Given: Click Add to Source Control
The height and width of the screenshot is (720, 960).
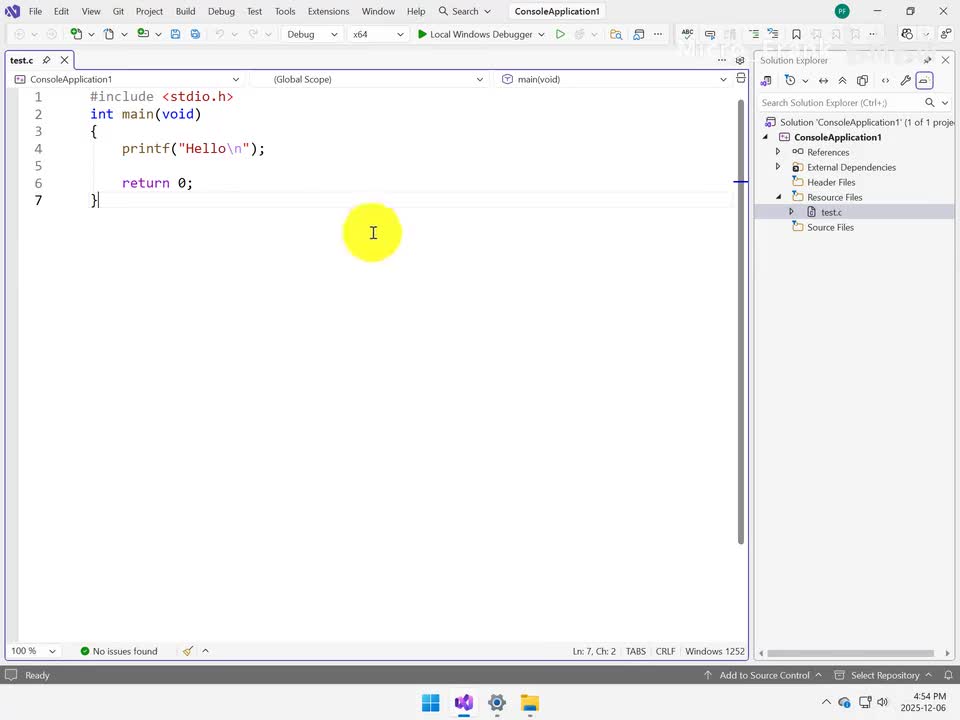Looking at the screenshot, I should 763,675.
